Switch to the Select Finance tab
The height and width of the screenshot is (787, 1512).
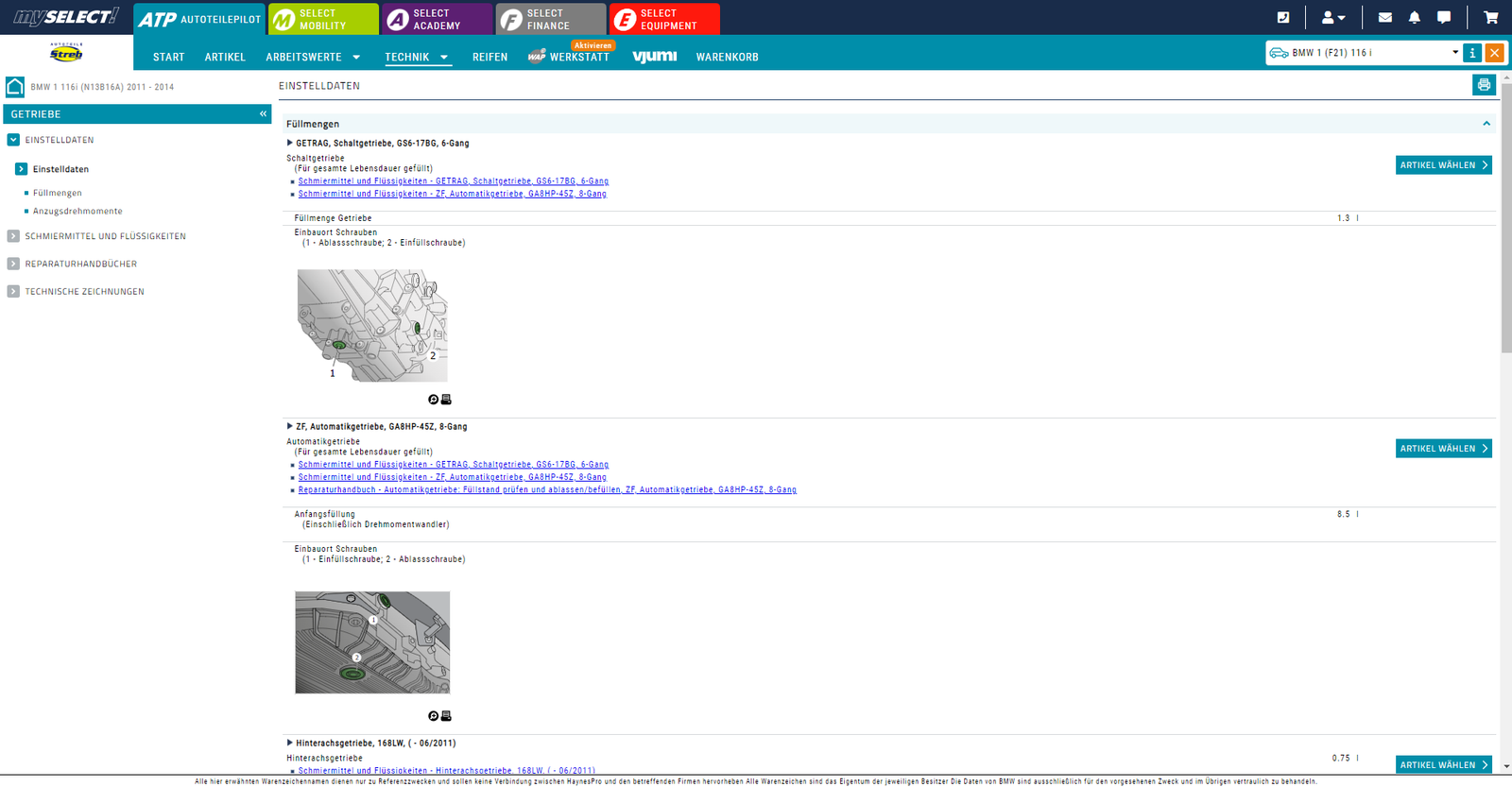(551, 19)
